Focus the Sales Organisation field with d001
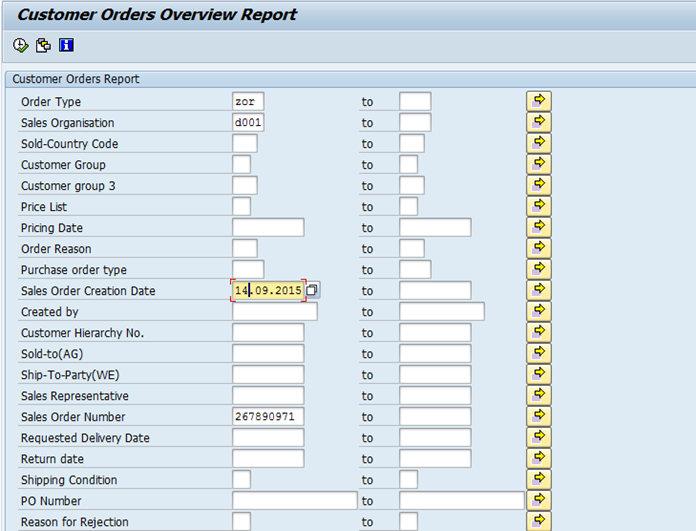 click(x=248, y=123)
